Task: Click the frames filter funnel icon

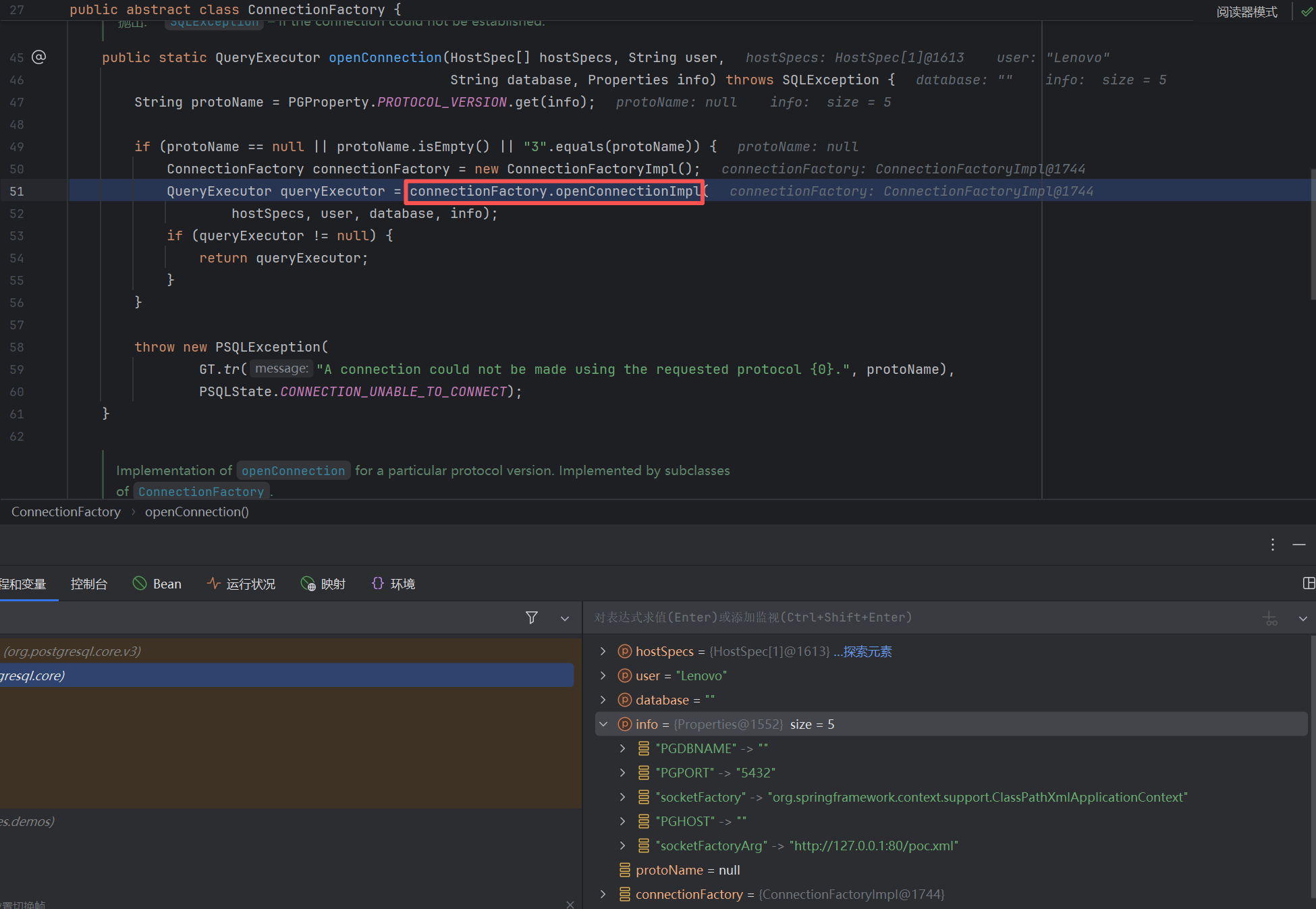Action: pos(532,617)
